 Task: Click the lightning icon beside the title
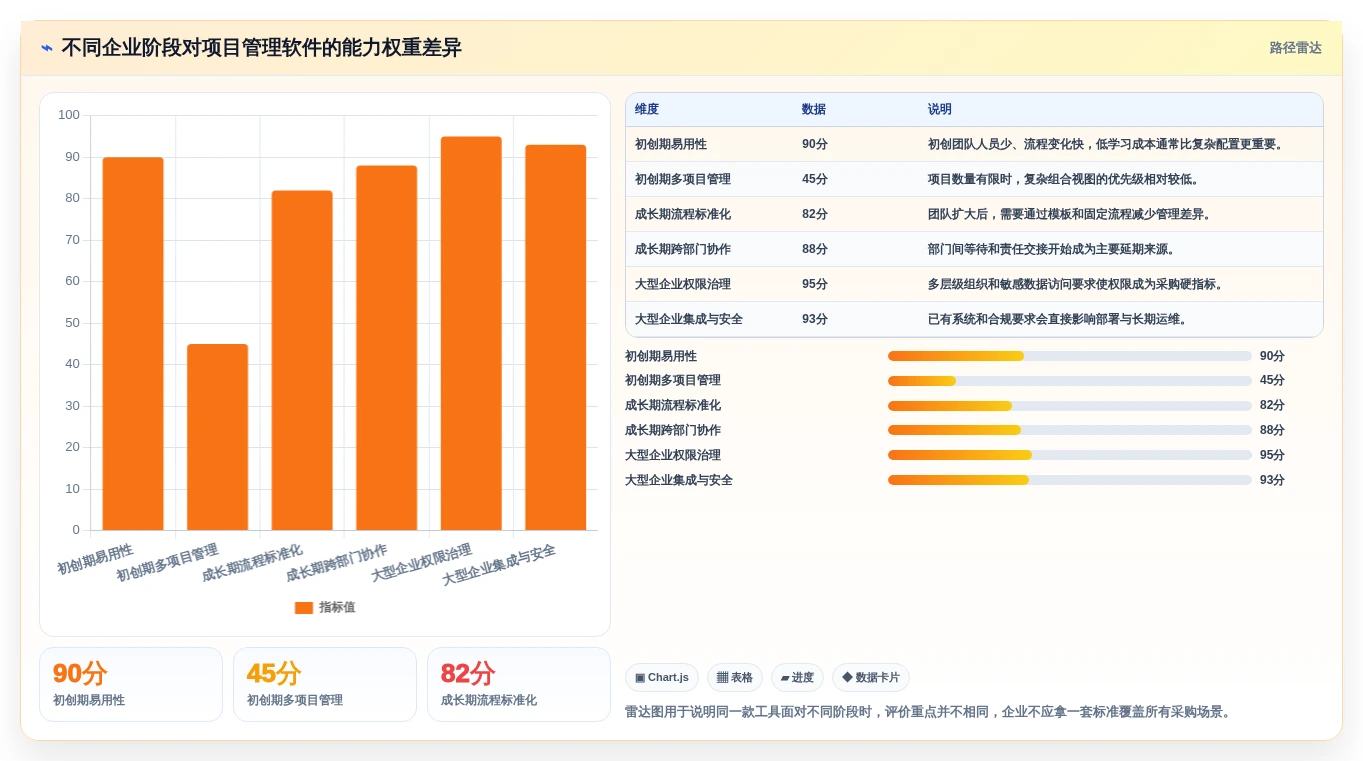[x=47, y=48]
